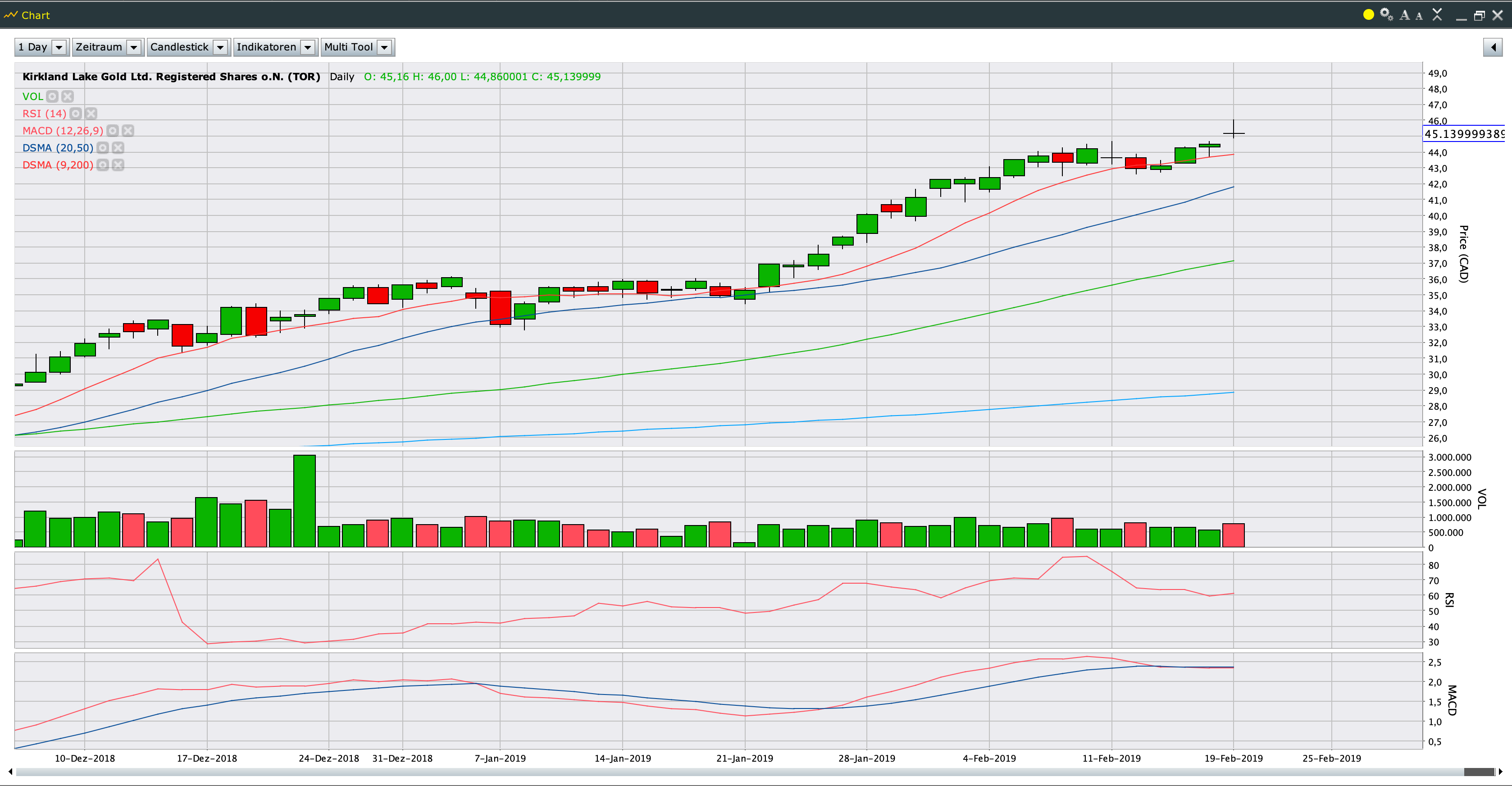This screenshot has width=1512, height=786.
Task: Open settings for MACD (12,26,9) indicator
Action: click(x=113, y=130)
